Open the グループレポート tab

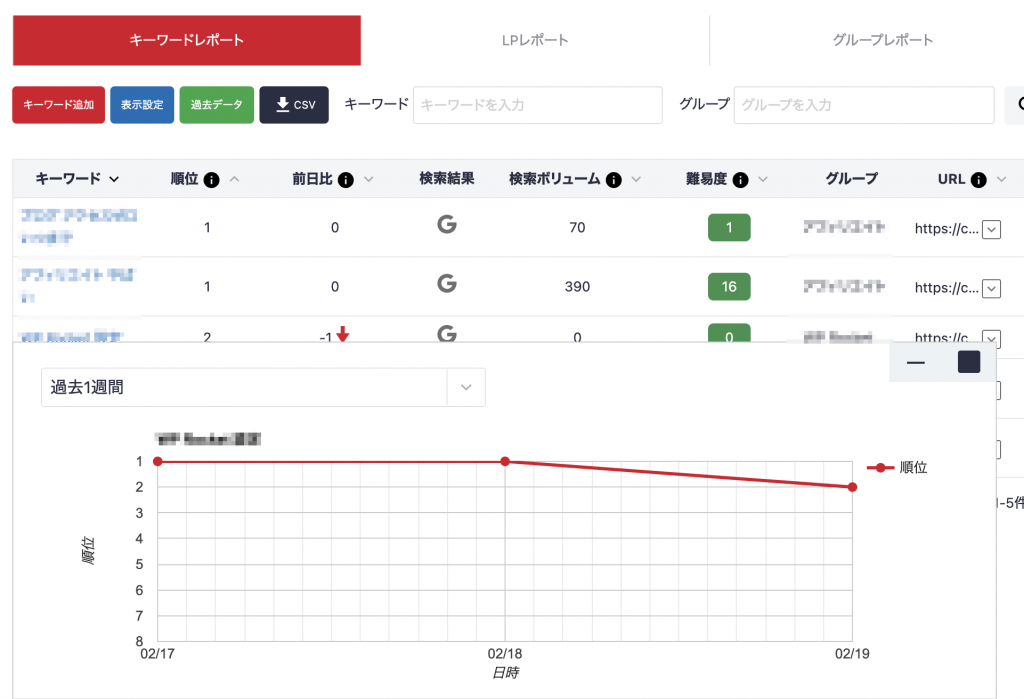pos(882,41)
